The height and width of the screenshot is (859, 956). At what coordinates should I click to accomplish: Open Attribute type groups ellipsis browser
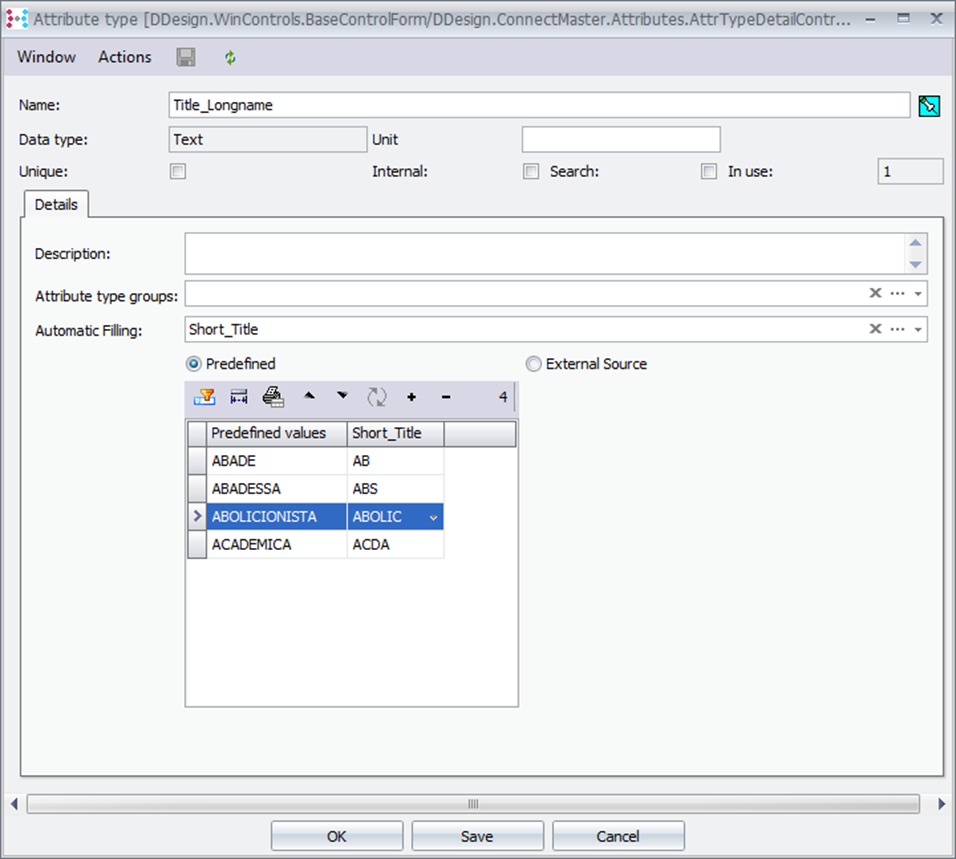coord(897,293)
